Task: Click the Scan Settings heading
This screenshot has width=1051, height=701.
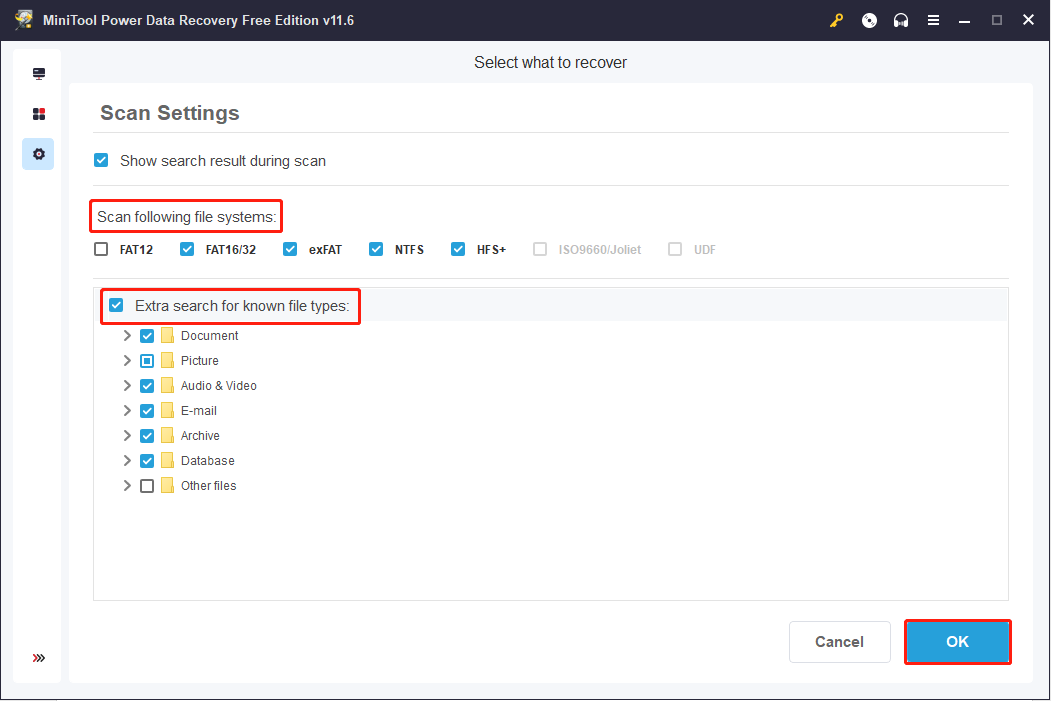Action: (x=170, y=113)
